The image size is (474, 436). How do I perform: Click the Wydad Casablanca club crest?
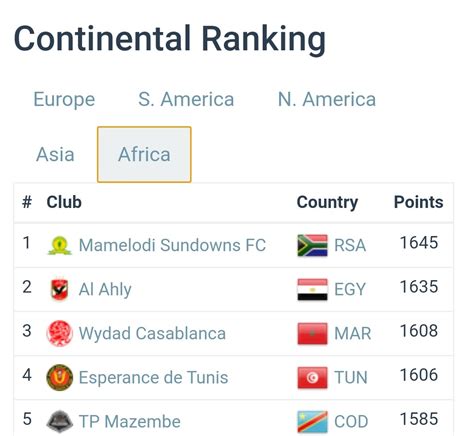pyautogui.click(x=60, y=333)
